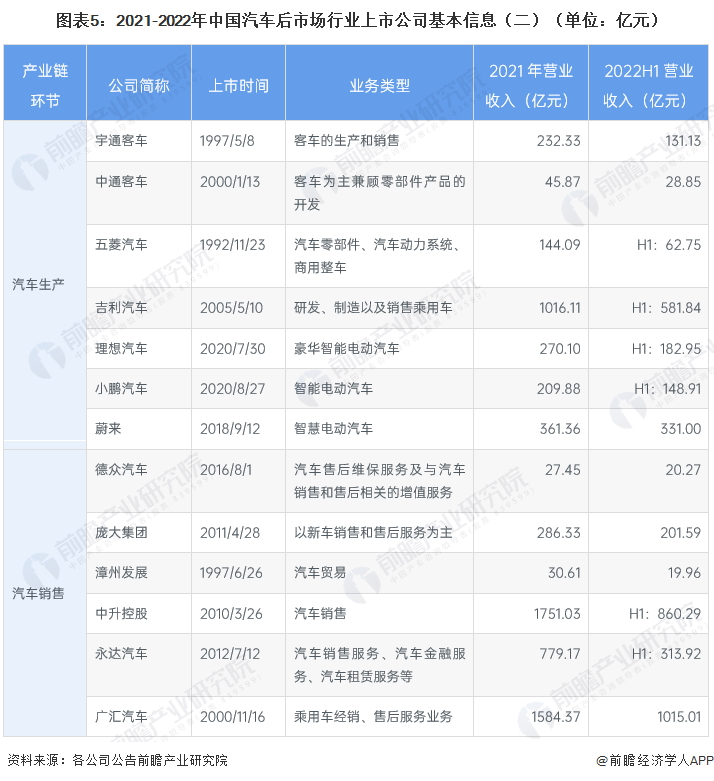Click company name '中通客车'
Viewport: 714px width, 781px height.
(x=121, y=182)
